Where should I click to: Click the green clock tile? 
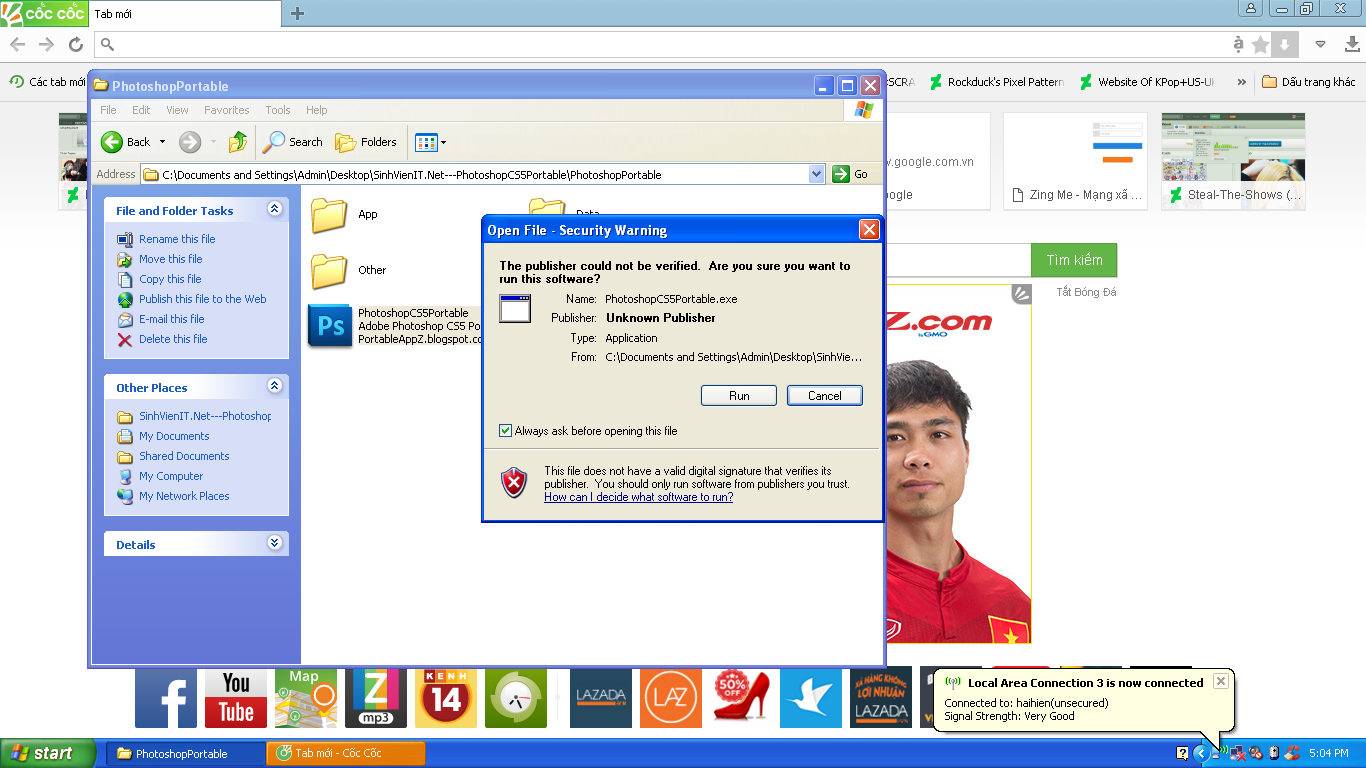click(x=516, y=697)
